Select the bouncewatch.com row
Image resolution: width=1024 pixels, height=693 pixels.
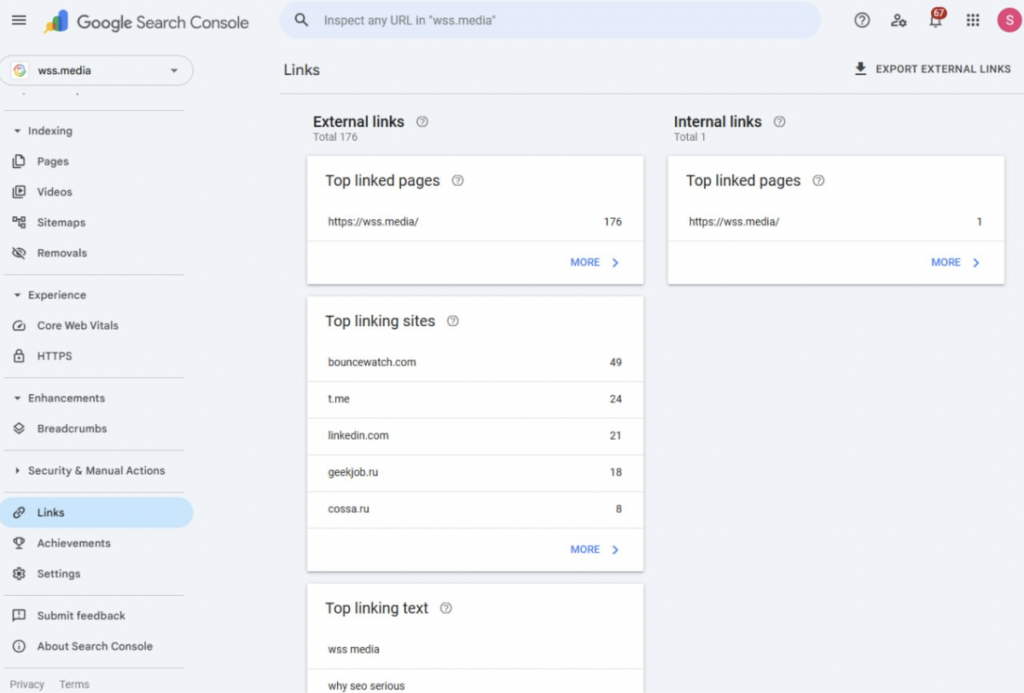(x=475, y=363)
